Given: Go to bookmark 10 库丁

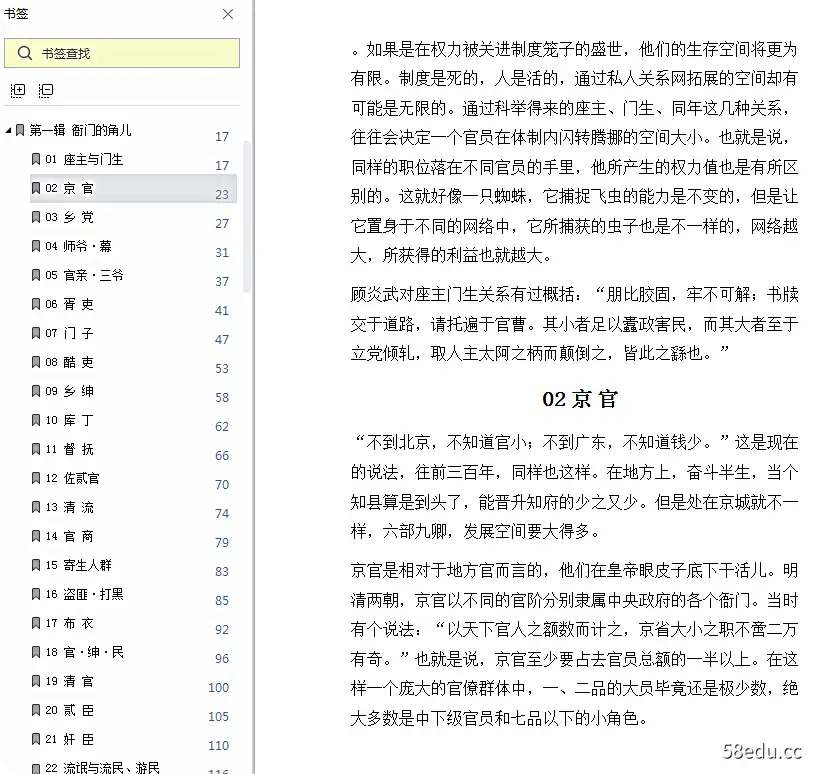Looking at the screenshot, I should [69, 421].
